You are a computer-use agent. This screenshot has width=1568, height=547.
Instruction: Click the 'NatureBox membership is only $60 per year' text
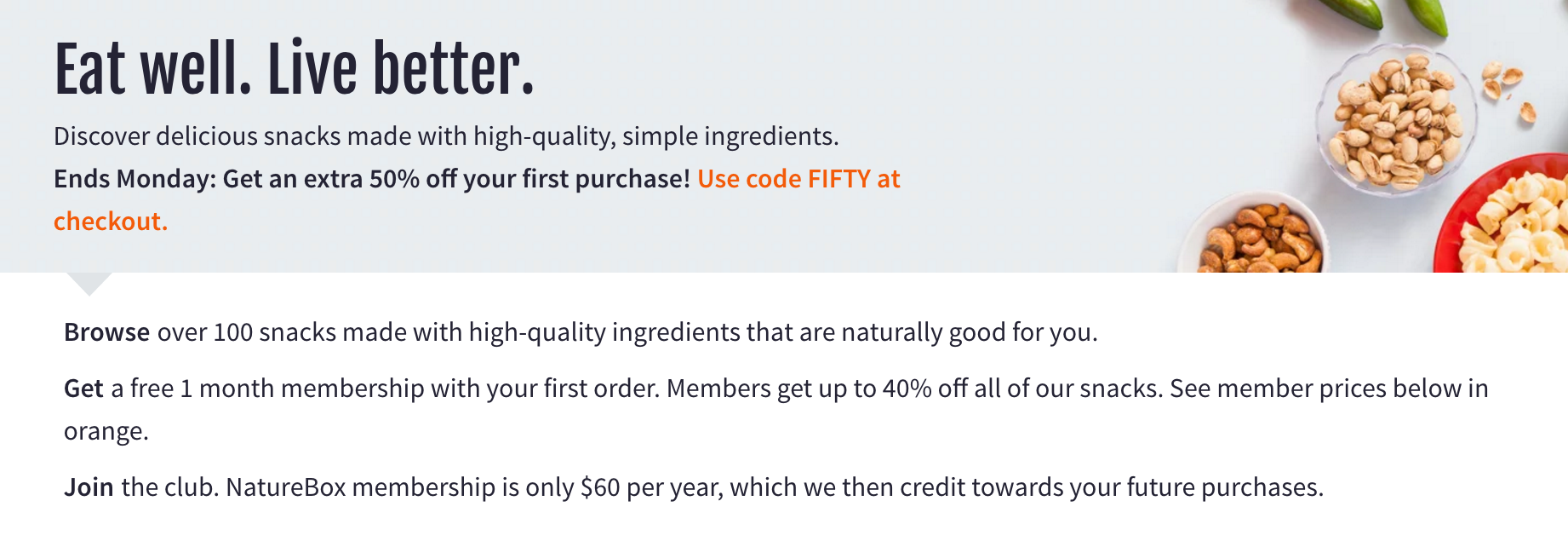point(474,487)
